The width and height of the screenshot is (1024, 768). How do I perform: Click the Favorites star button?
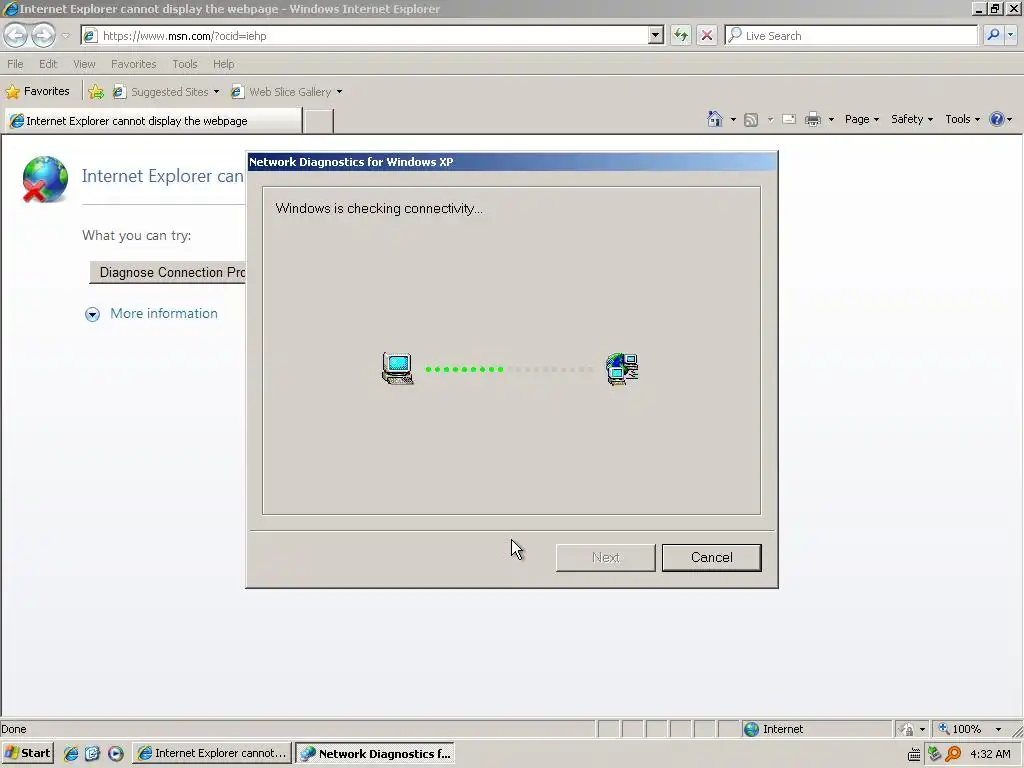tap(37, 91)
